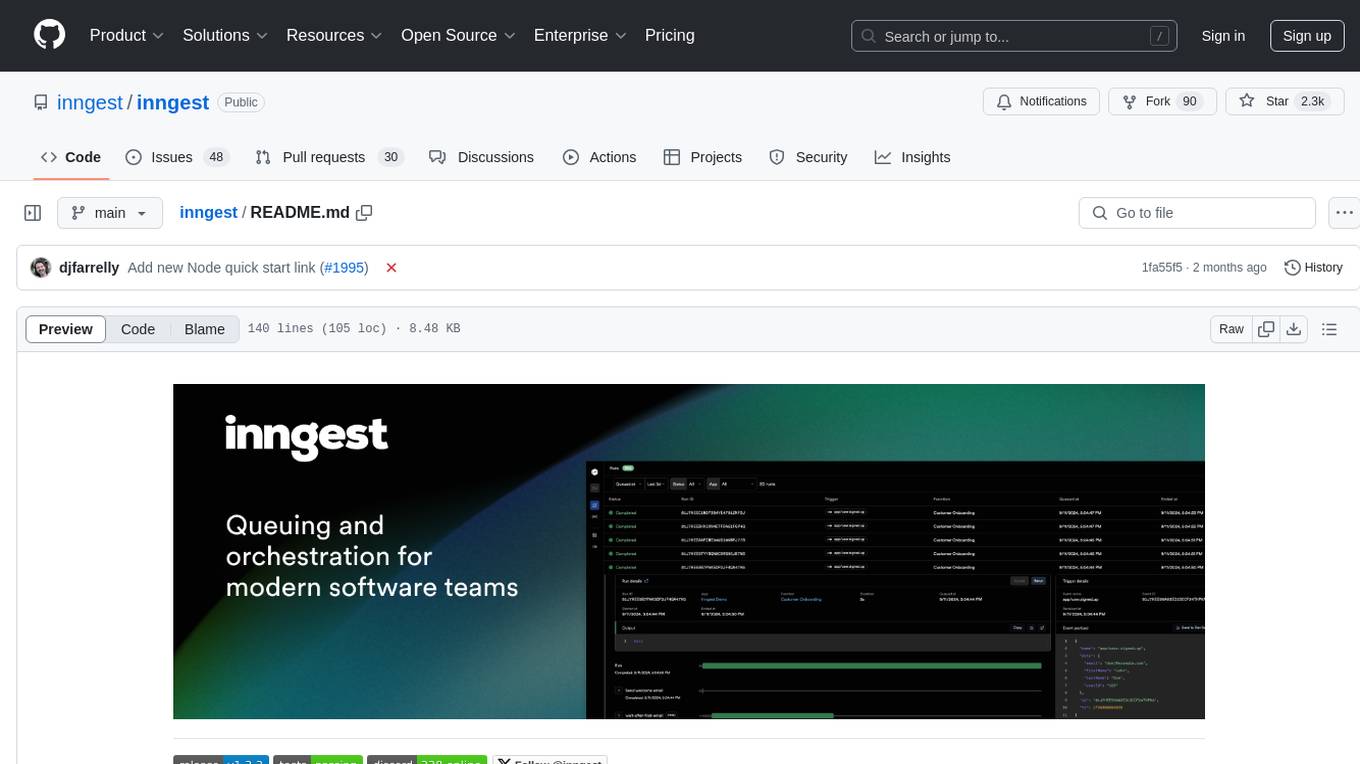Expand the Solutions menu

(225, 35)
